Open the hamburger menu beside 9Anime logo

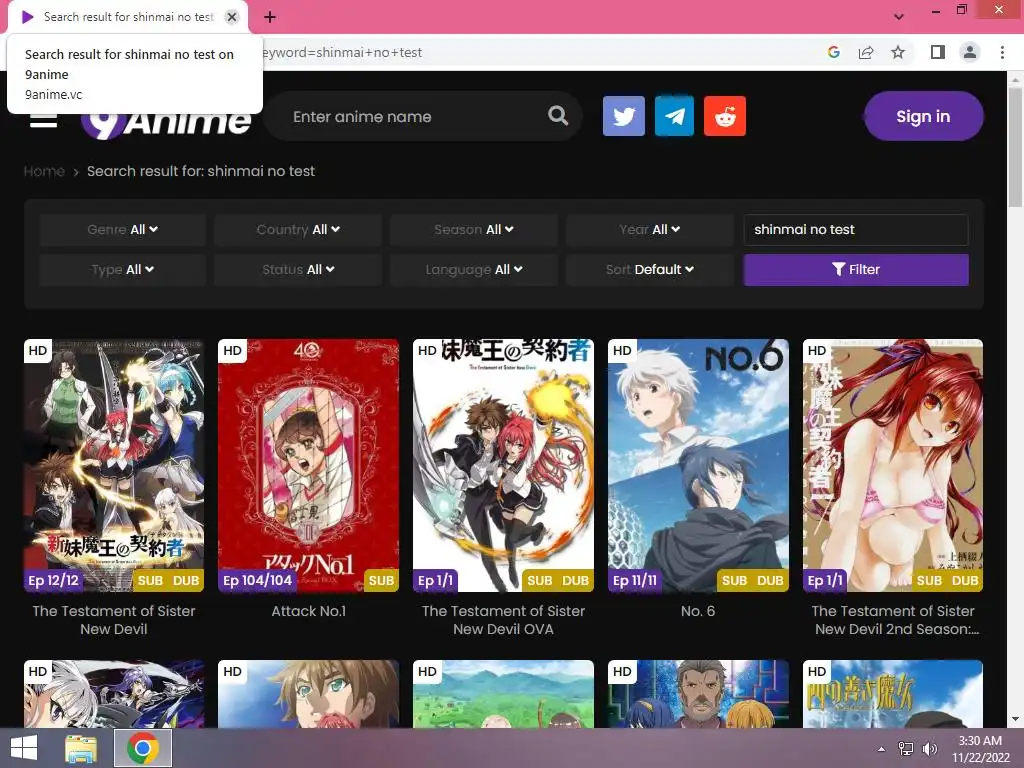(x=43, y=121)
